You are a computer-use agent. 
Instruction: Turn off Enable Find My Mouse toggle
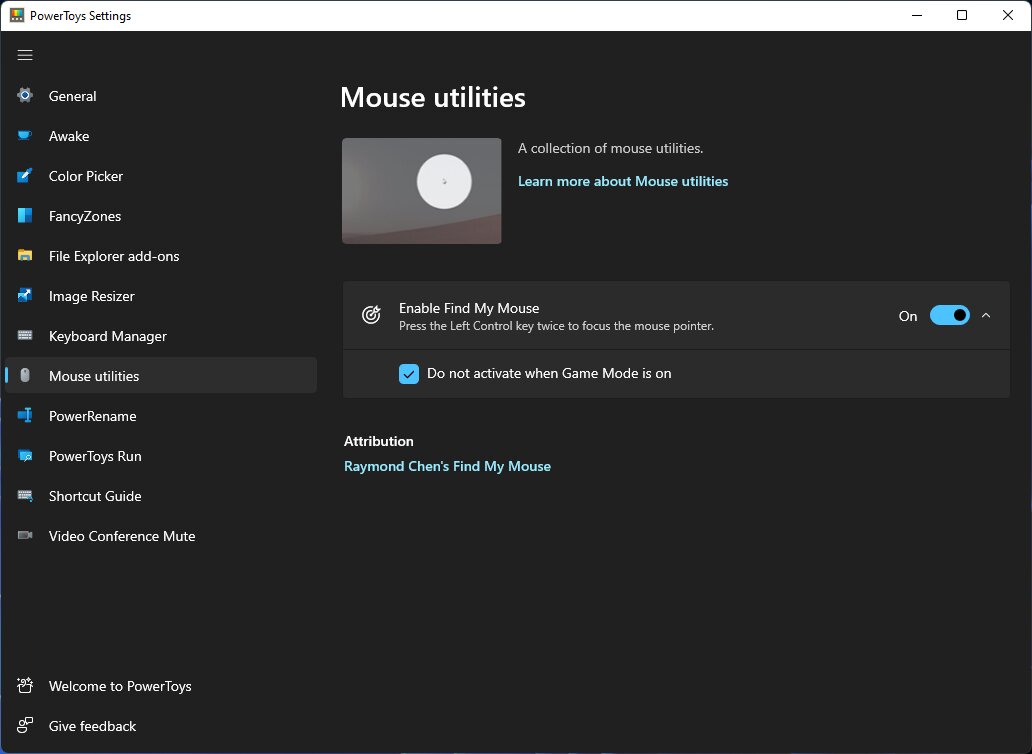pyautogui.click(x=949, y=316)
